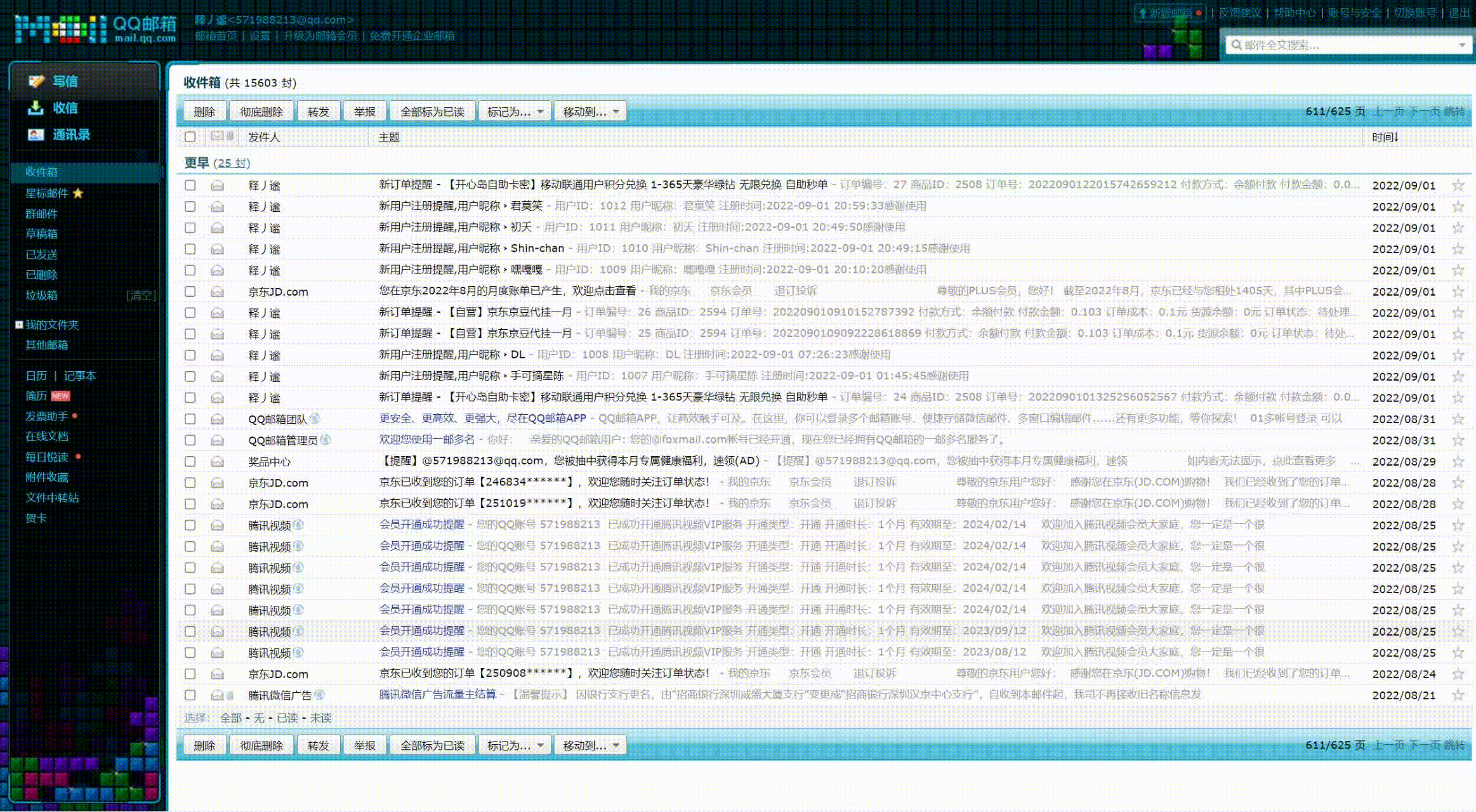Click the top 全部标为已读 button

click(432, 112)
